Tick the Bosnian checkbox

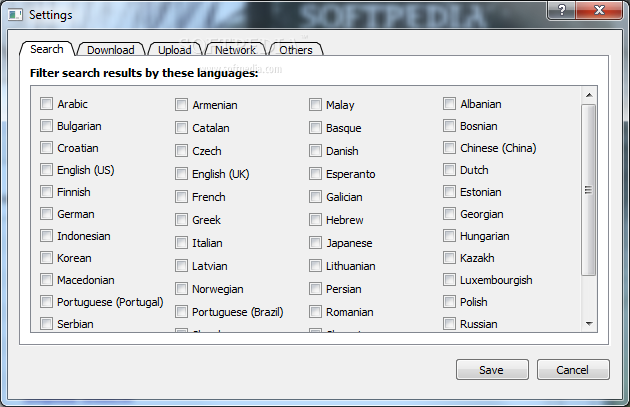(449, 126)
